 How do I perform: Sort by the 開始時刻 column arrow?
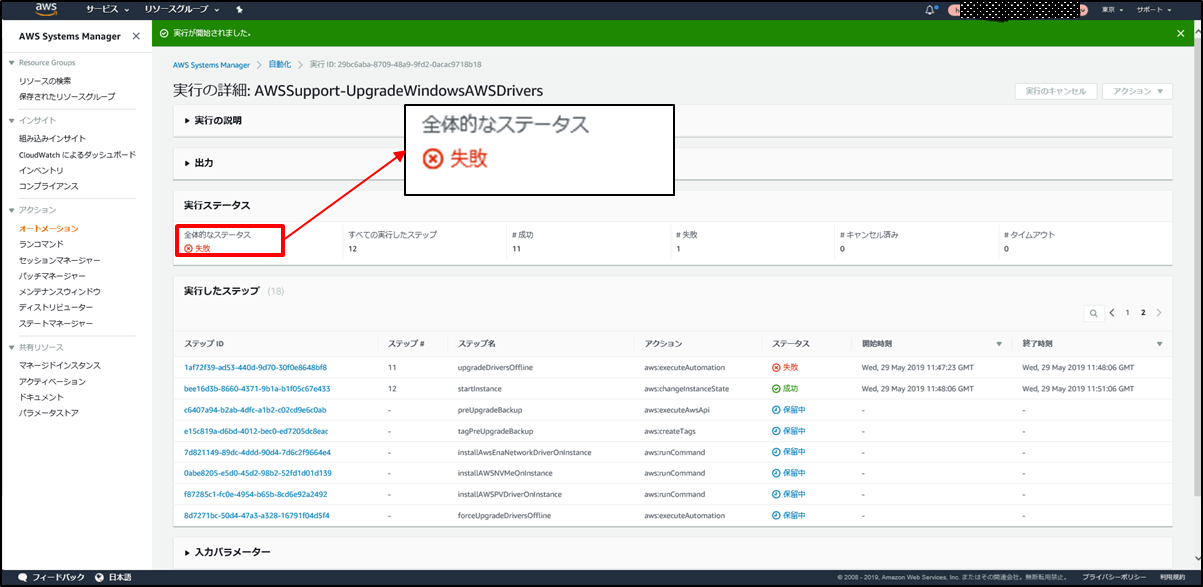pos(998,344)
